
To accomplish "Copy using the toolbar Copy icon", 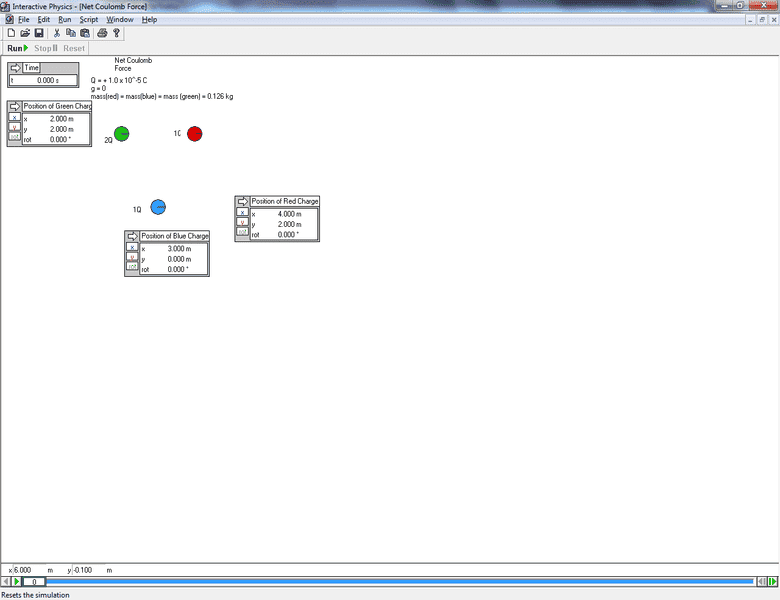I will coord(71,33).
